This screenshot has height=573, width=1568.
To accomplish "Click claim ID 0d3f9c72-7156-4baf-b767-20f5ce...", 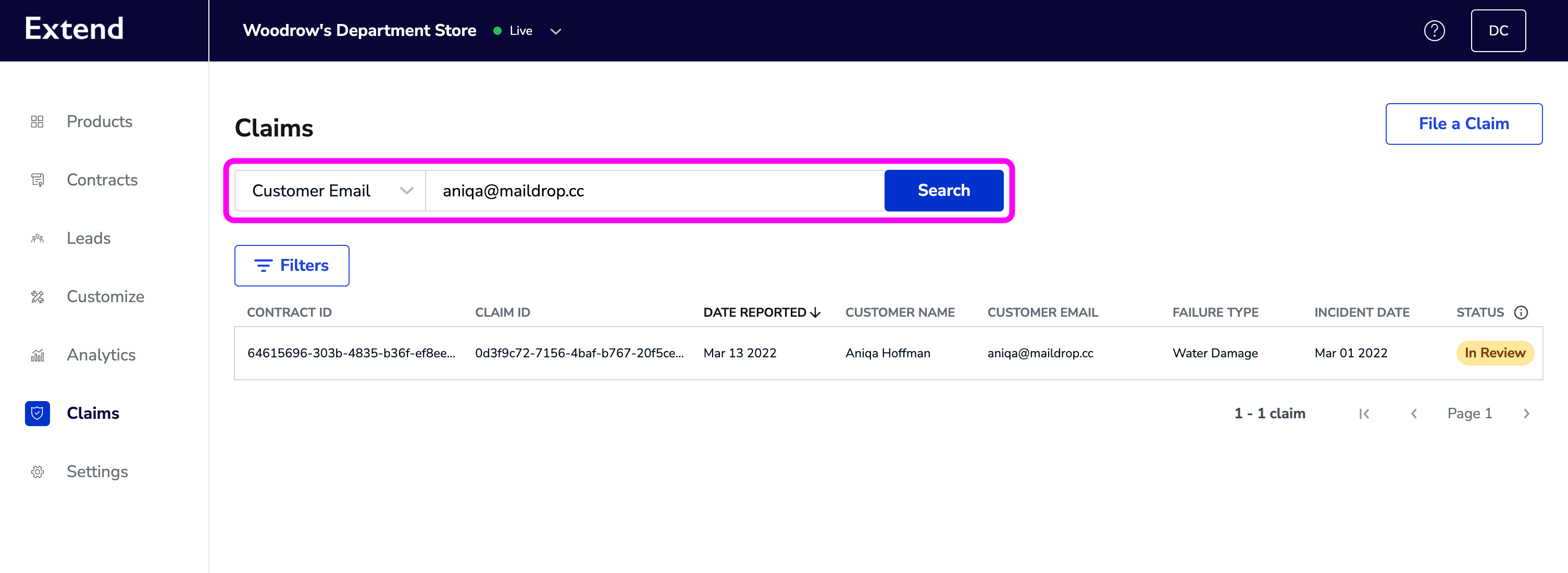I will (x=579, y=353).
